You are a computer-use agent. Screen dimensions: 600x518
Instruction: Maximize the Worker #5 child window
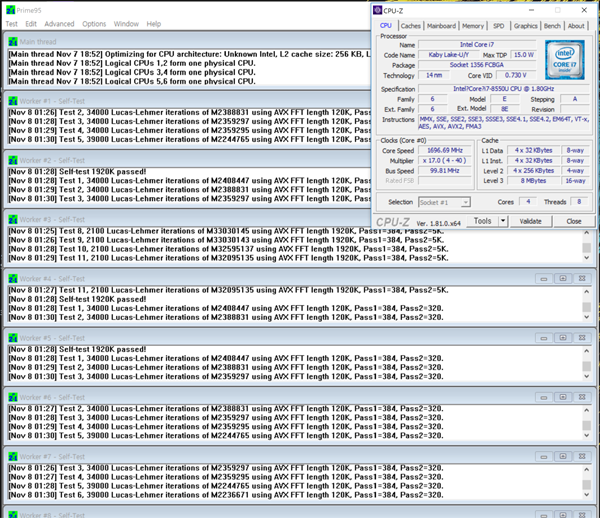point(563,338)
